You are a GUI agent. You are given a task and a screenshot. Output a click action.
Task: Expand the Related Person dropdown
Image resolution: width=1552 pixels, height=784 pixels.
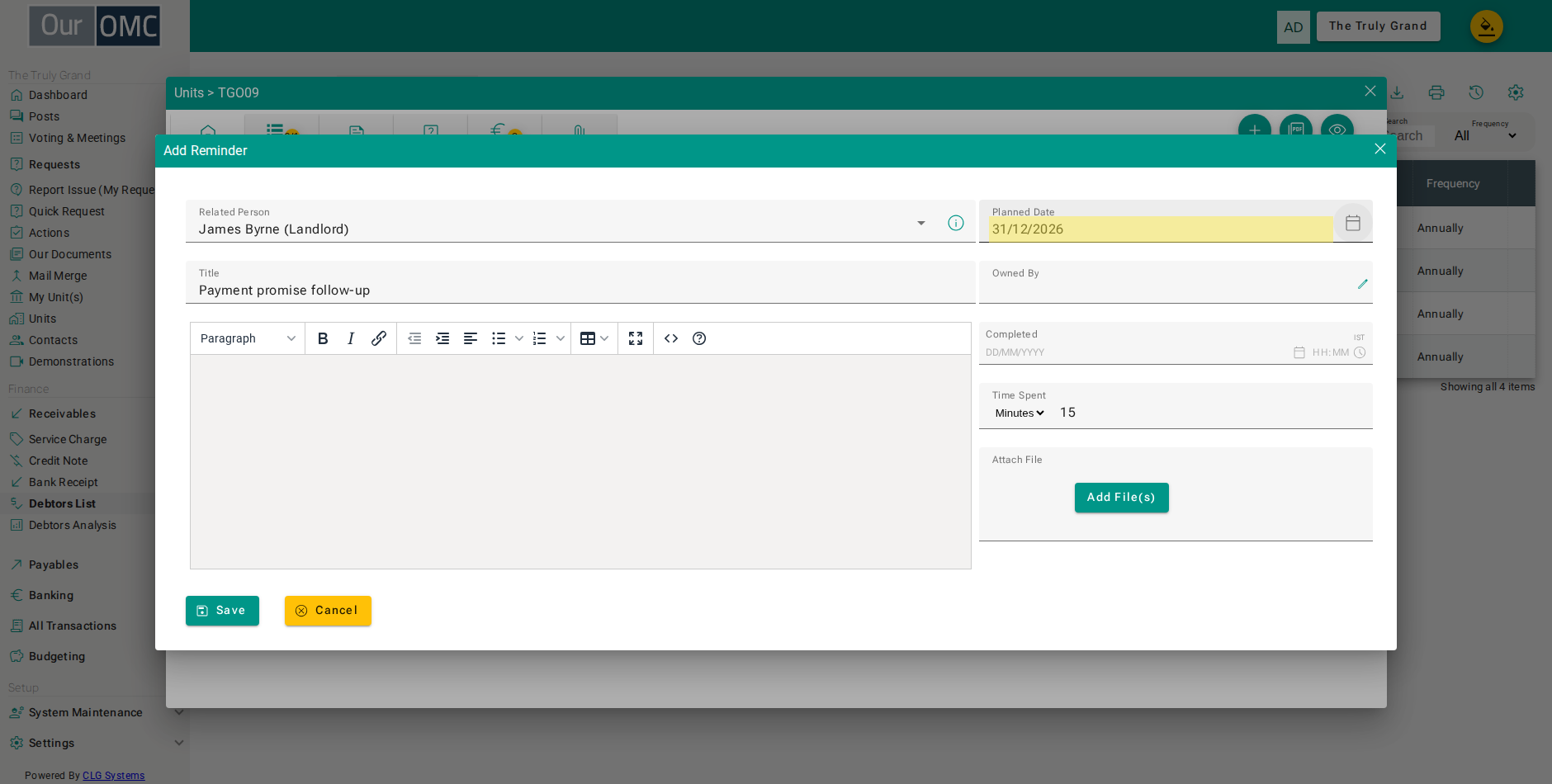pos(921,223)
